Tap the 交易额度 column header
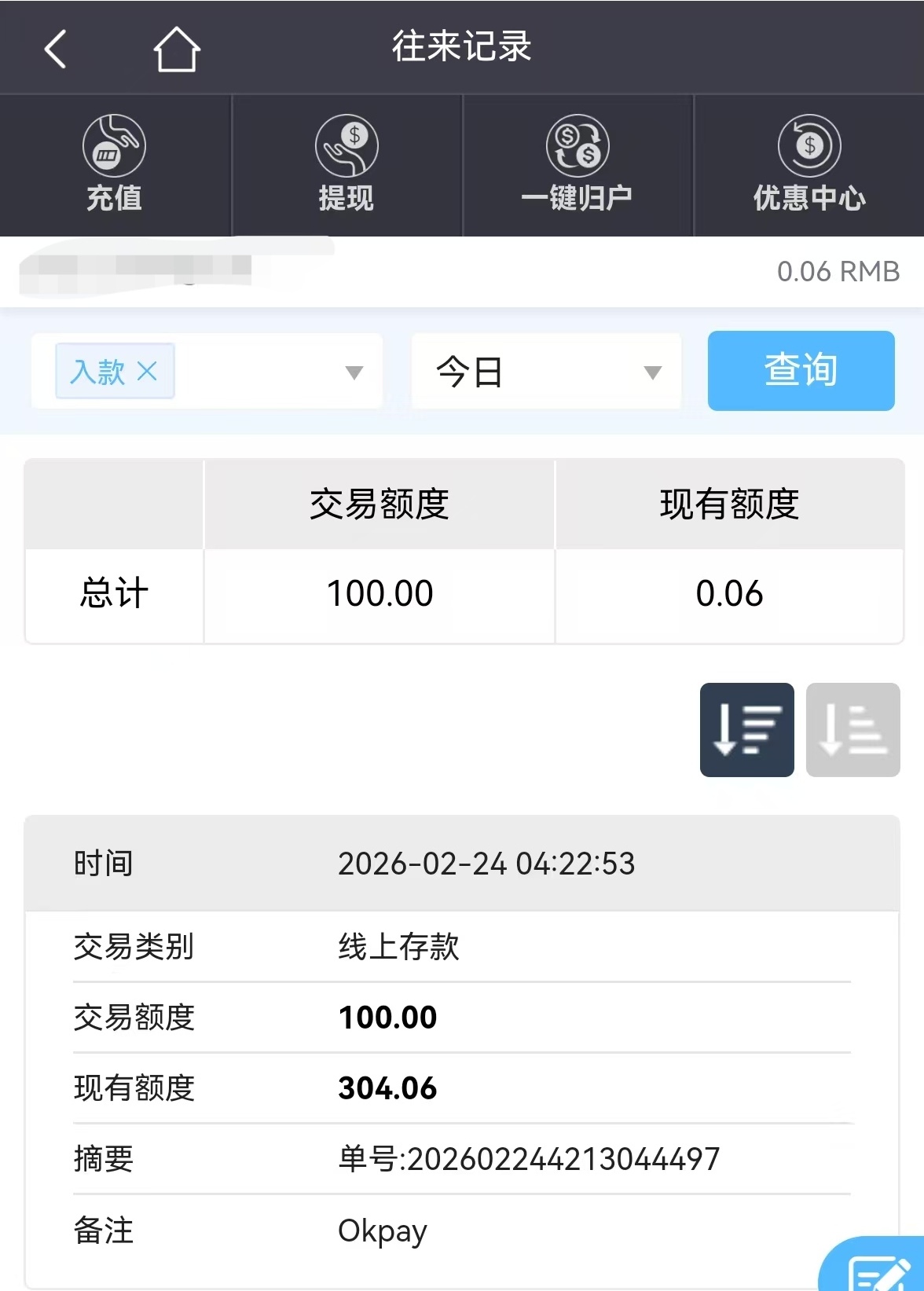The height and width of the screenshot is (1291, 924). (x=379, y=504)
